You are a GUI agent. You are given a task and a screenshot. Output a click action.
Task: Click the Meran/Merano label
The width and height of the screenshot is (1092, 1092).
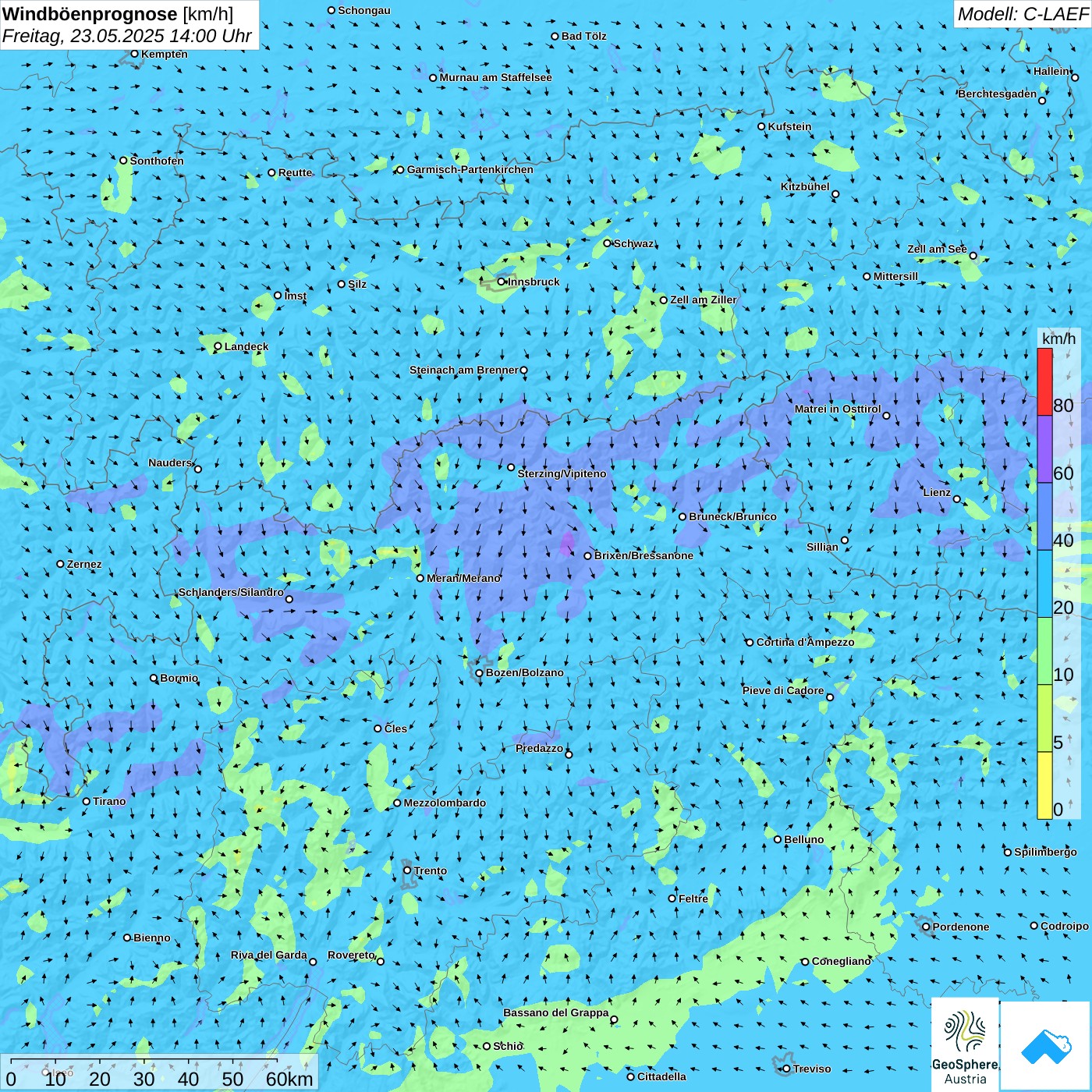pos(463,578)
